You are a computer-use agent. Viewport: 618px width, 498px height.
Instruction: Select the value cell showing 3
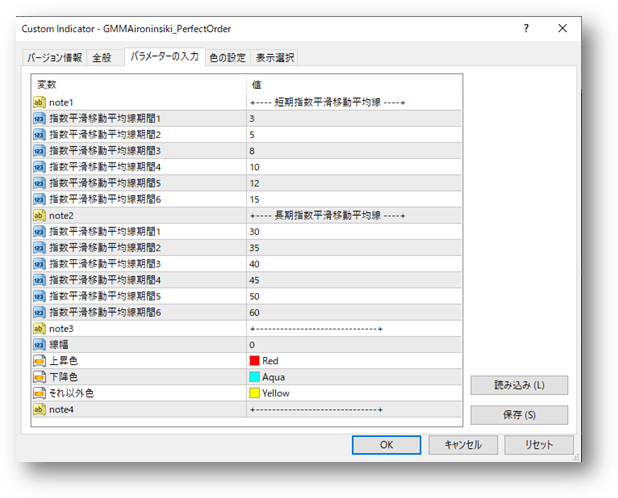(354, 119)
